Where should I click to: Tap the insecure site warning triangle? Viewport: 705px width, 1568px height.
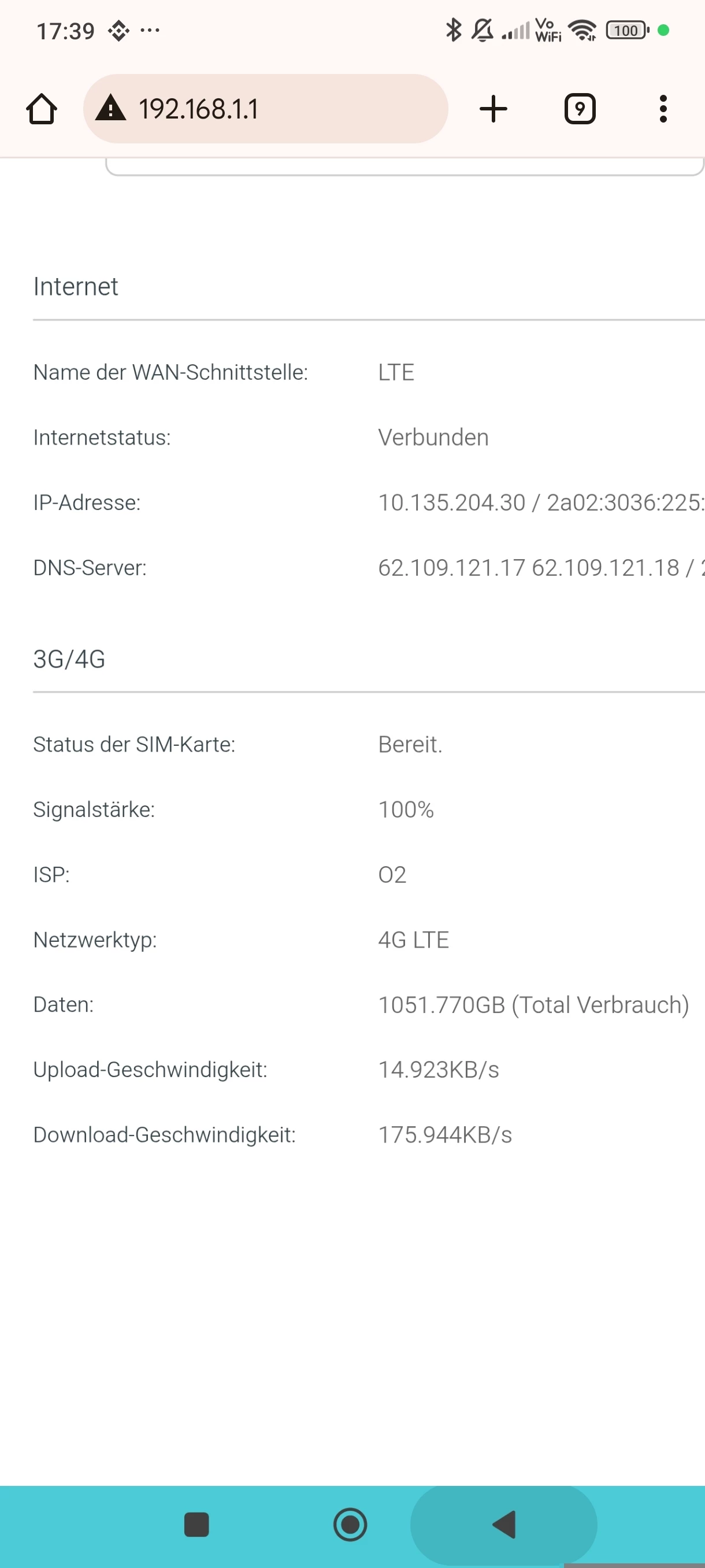(110, 109)
